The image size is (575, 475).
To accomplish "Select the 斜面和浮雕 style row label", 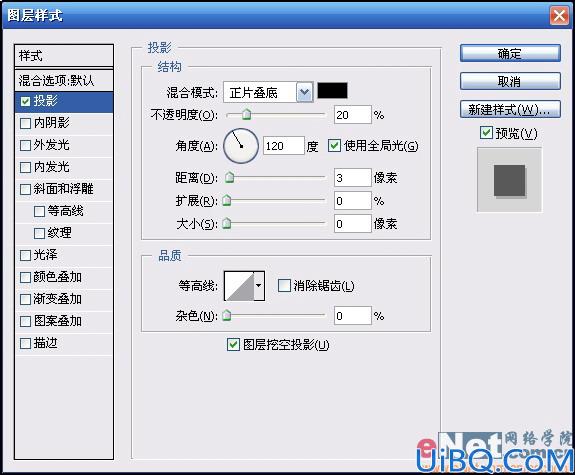I will [63, 189].
